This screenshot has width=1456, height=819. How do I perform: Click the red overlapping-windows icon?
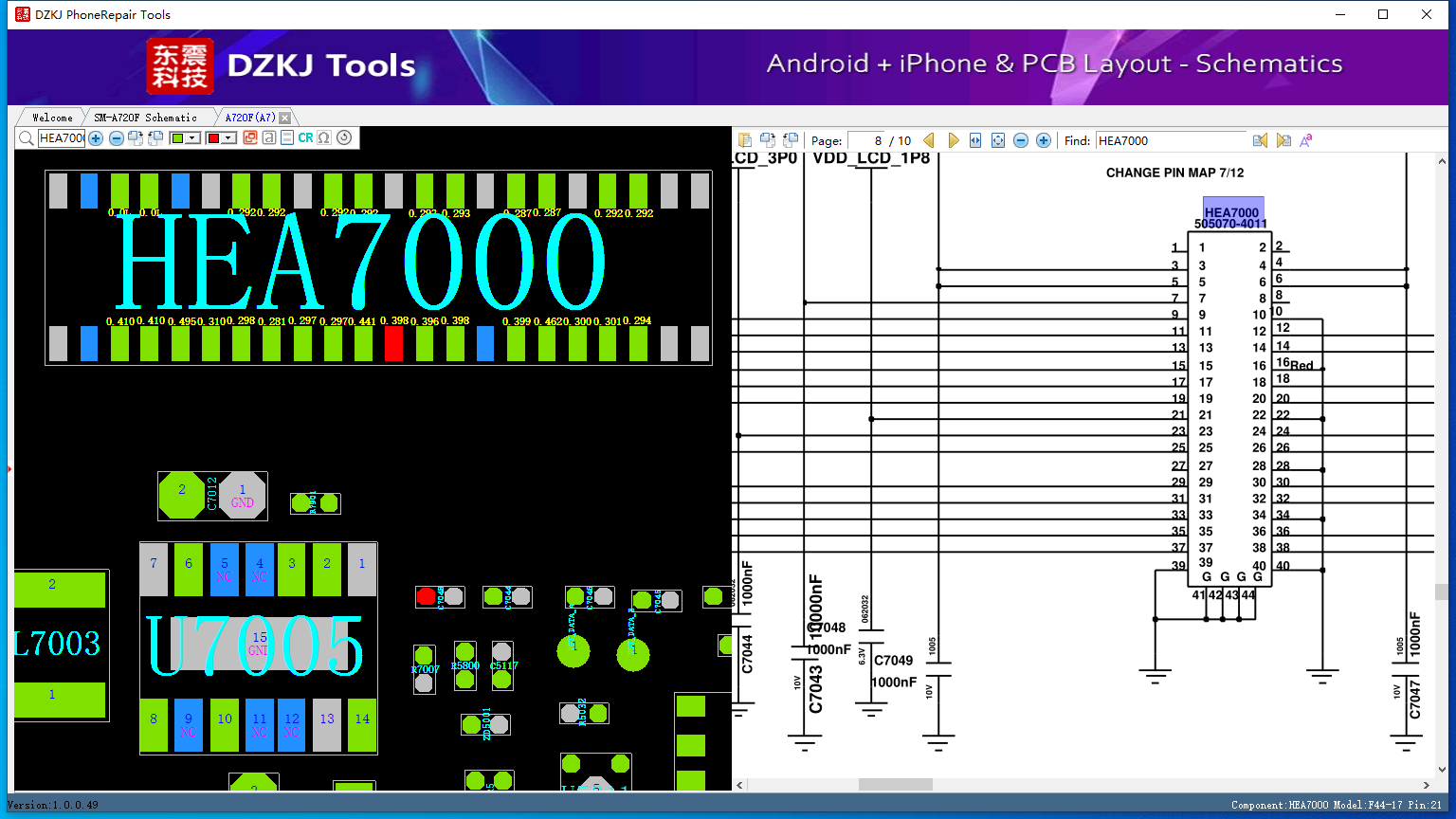(250, 137)
